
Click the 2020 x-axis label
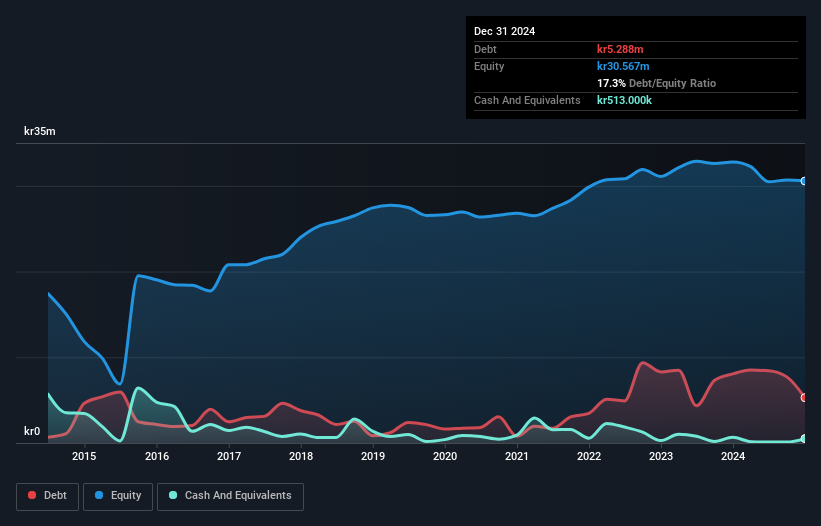445,456
